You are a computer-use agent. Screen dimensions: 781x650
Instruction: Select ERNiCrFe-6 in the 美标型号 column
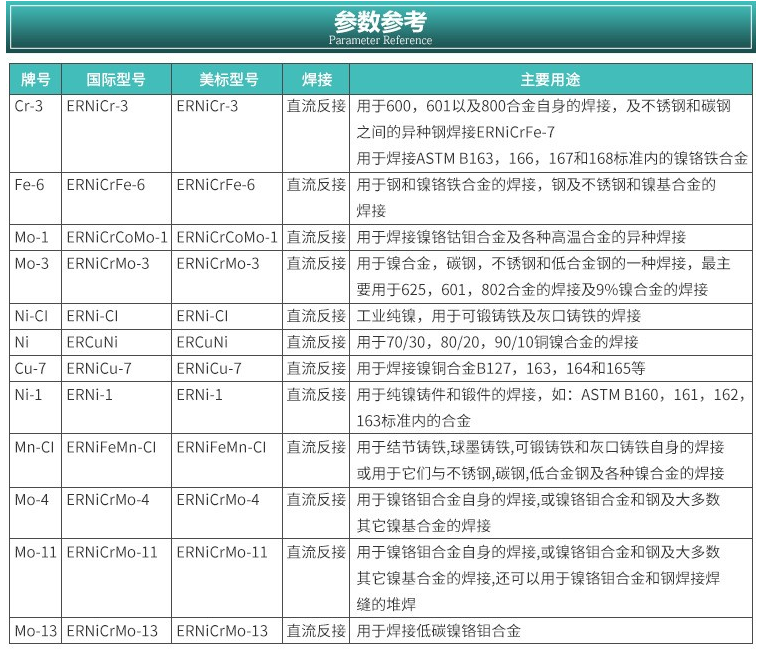(216, 185)
